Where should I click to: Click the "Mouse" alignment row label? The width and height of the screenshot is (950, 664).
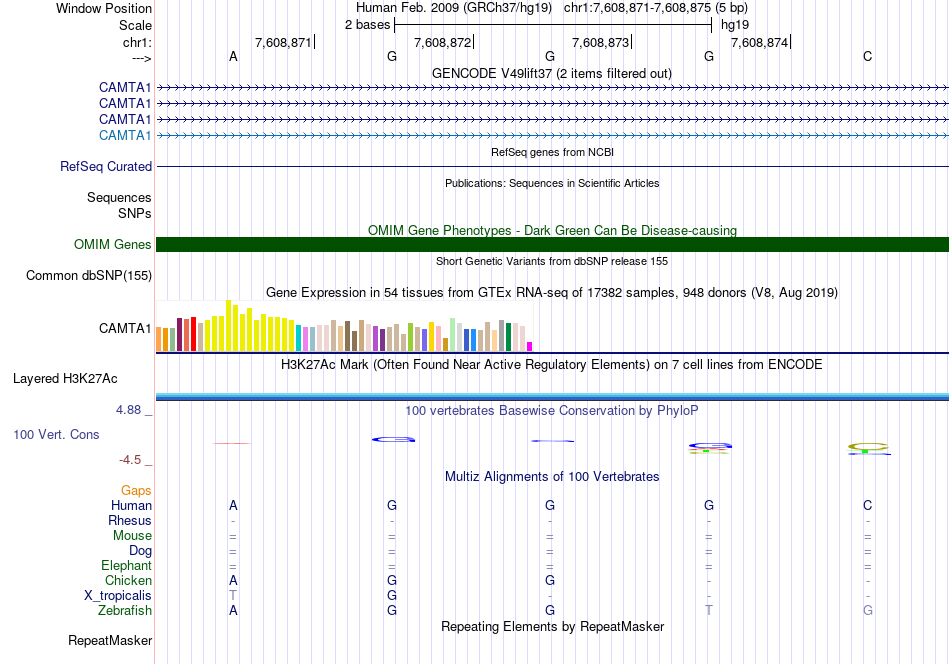pos(132,536)
